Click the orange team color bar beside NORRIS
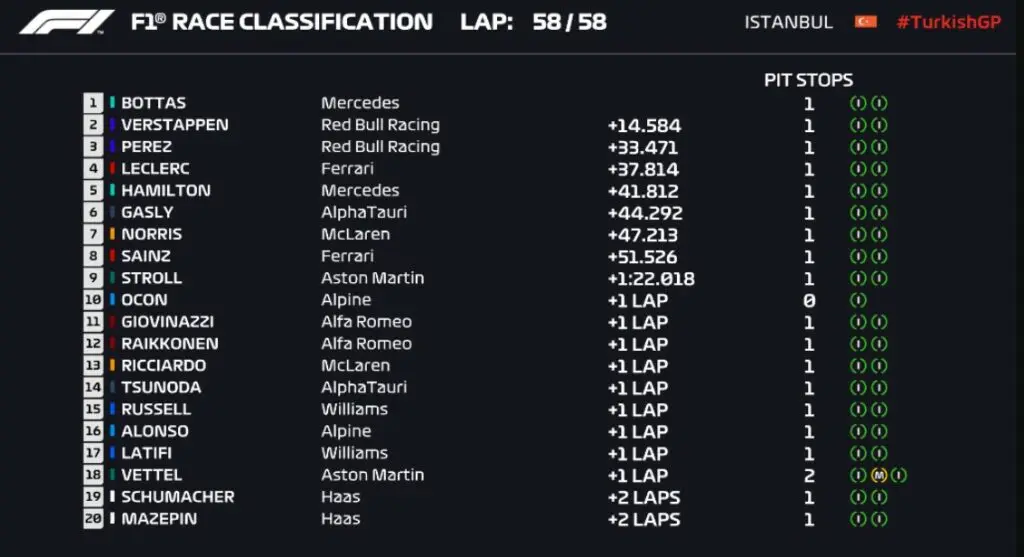 tap(113, 234)
